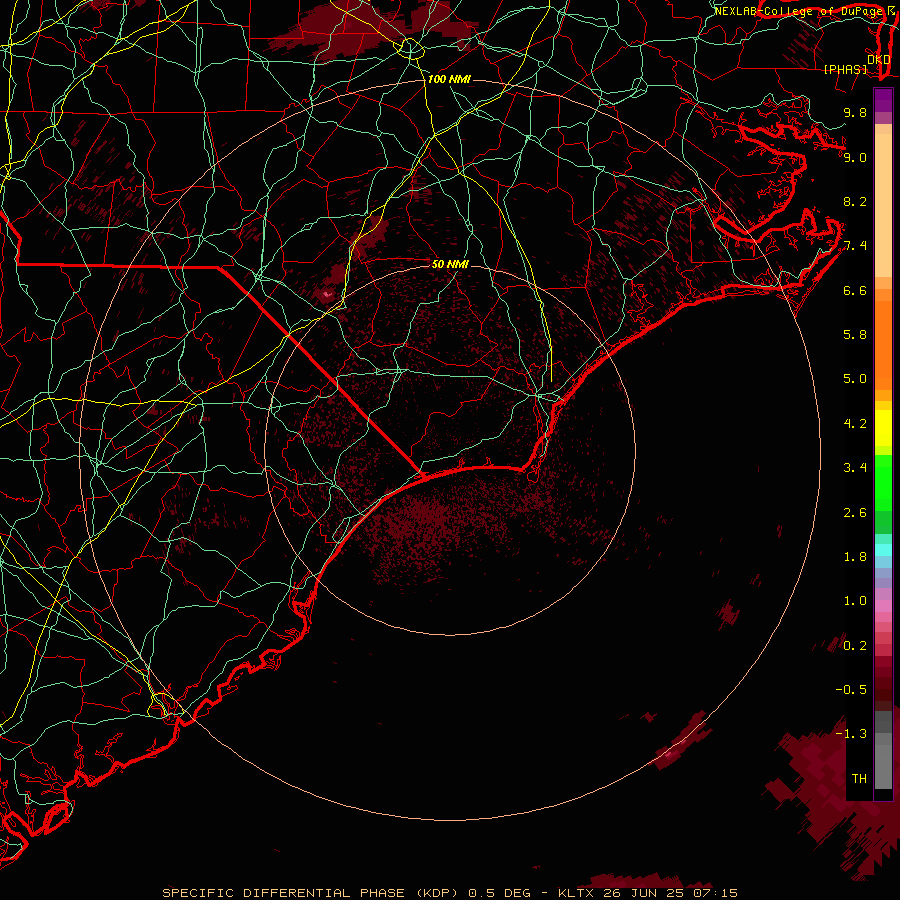Click the [PHAS] units label

[845, 69]
